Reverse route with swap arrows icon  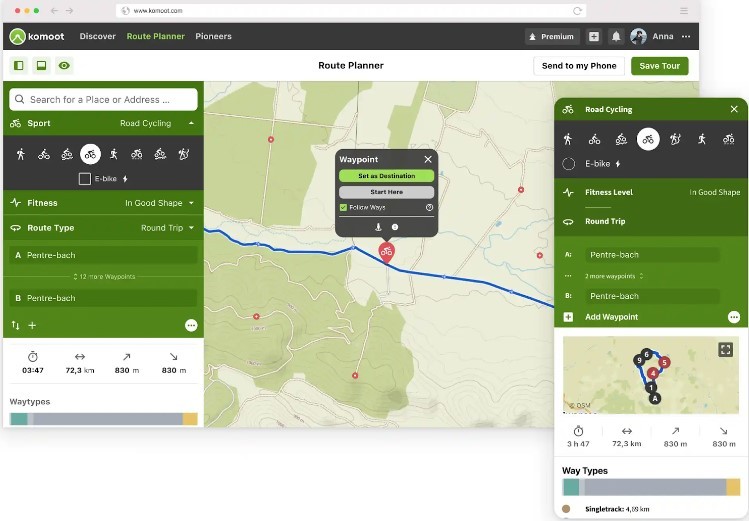[15, 325]
